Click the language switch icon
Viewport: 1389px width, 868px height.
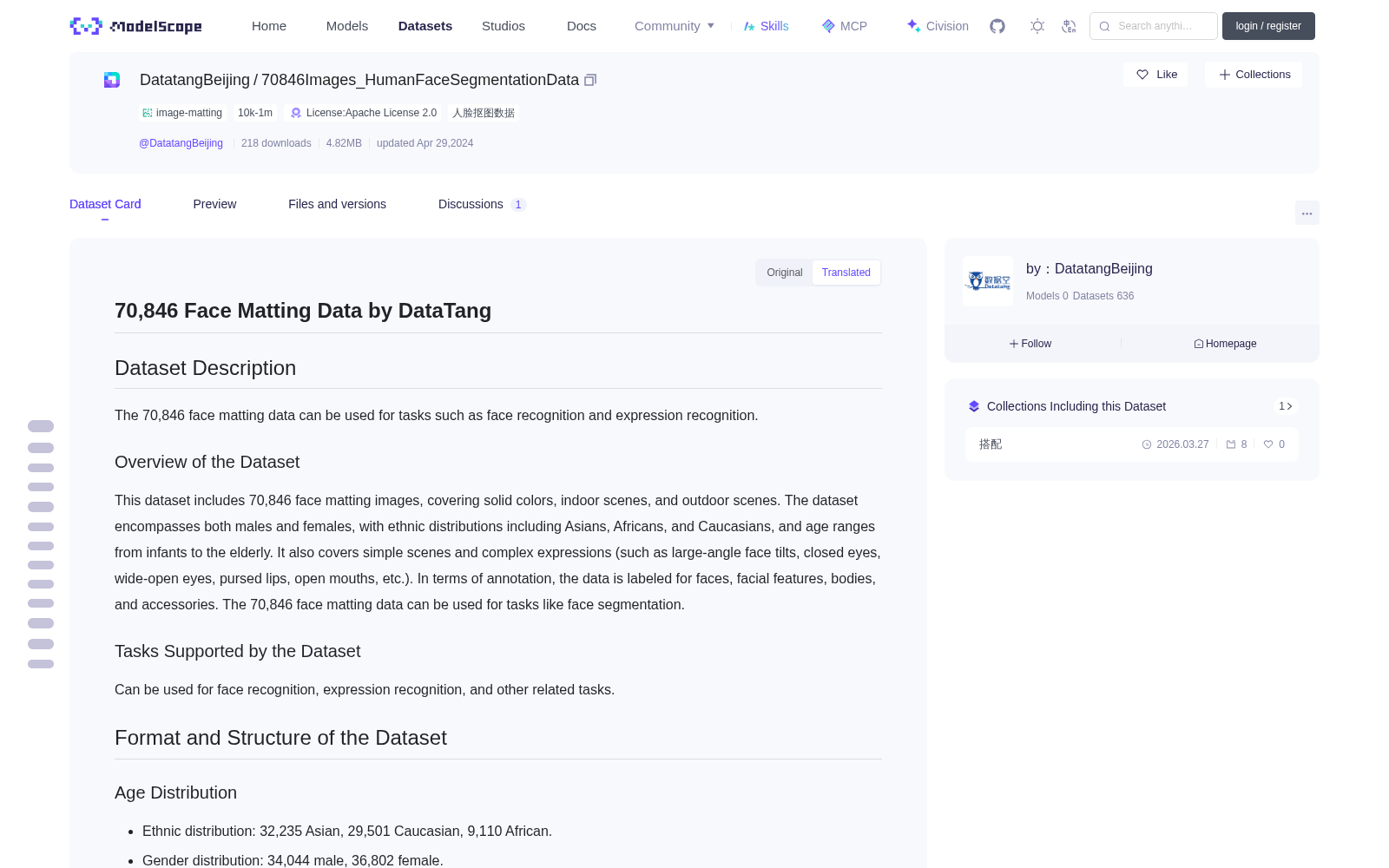coord(1069,26)
